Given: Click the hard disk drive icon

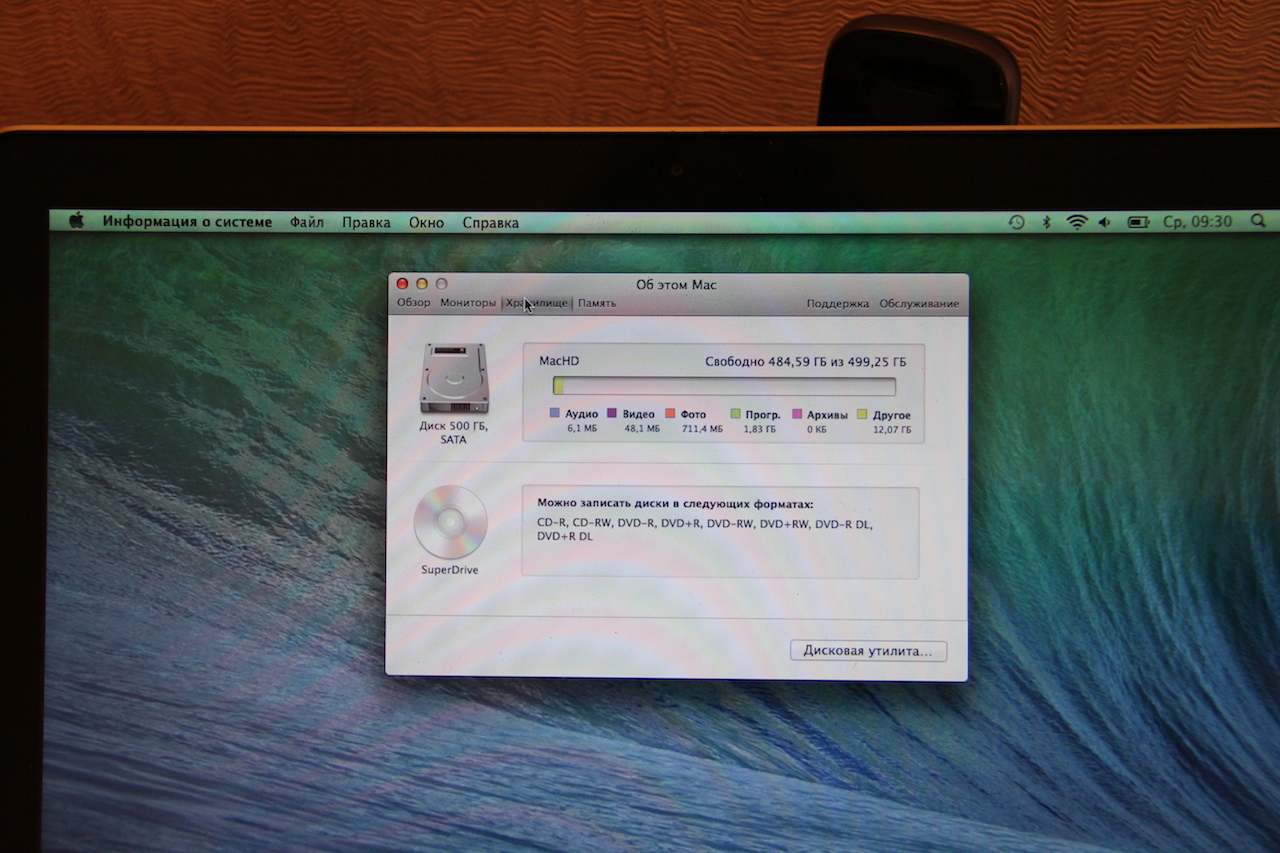Looking at the screenshot, I should click(454, 378).
